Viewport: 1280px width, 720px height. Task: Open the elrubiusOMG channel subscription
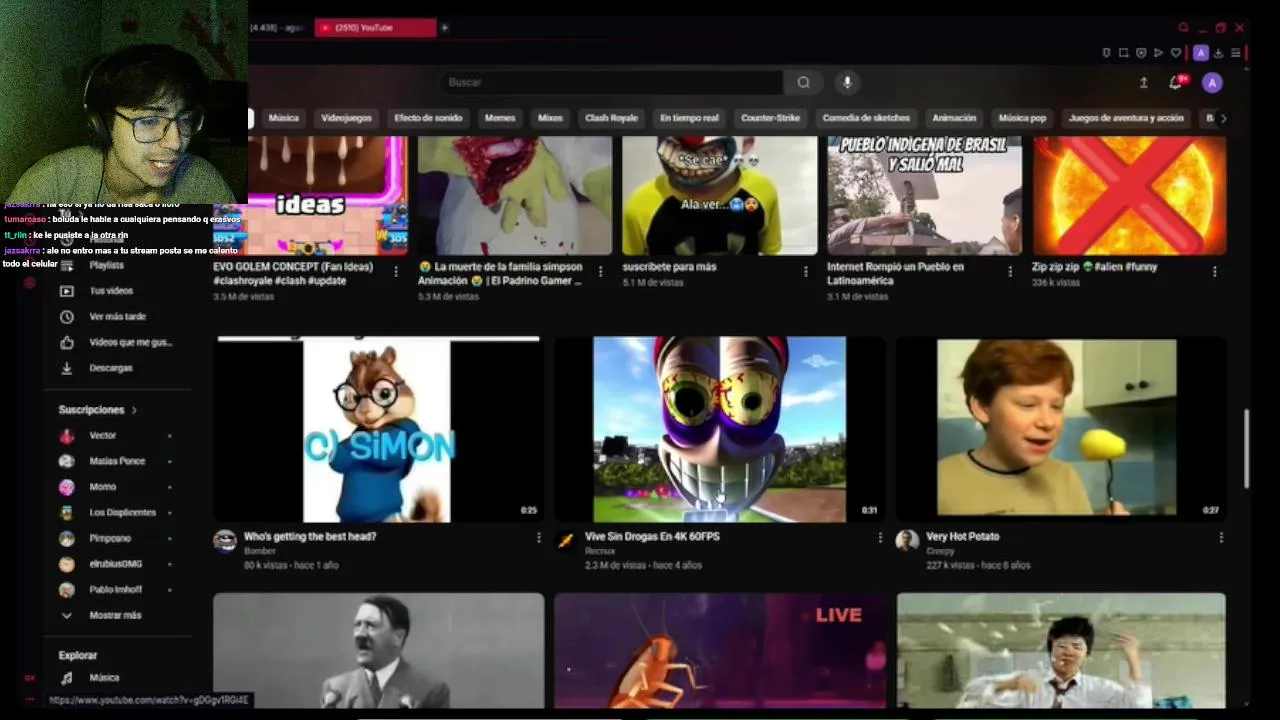118,564
